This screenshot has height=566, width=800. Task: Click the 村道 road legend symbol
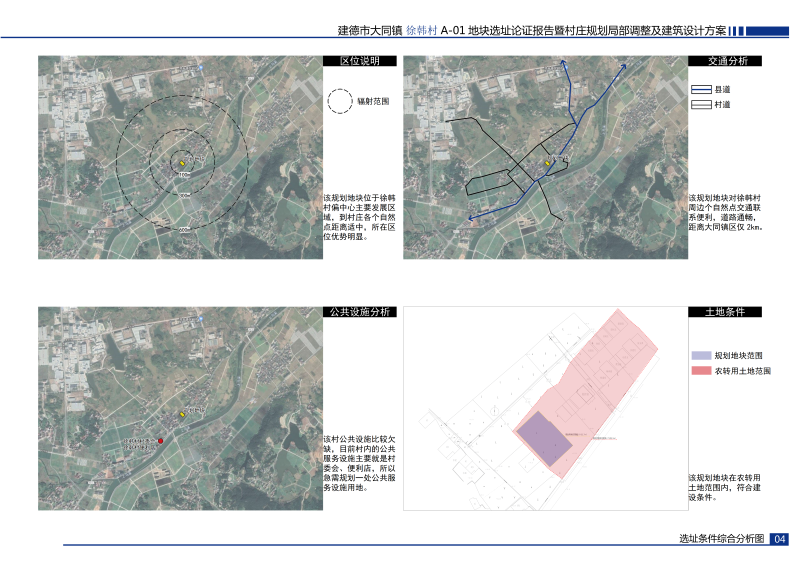tap(701, 104)
